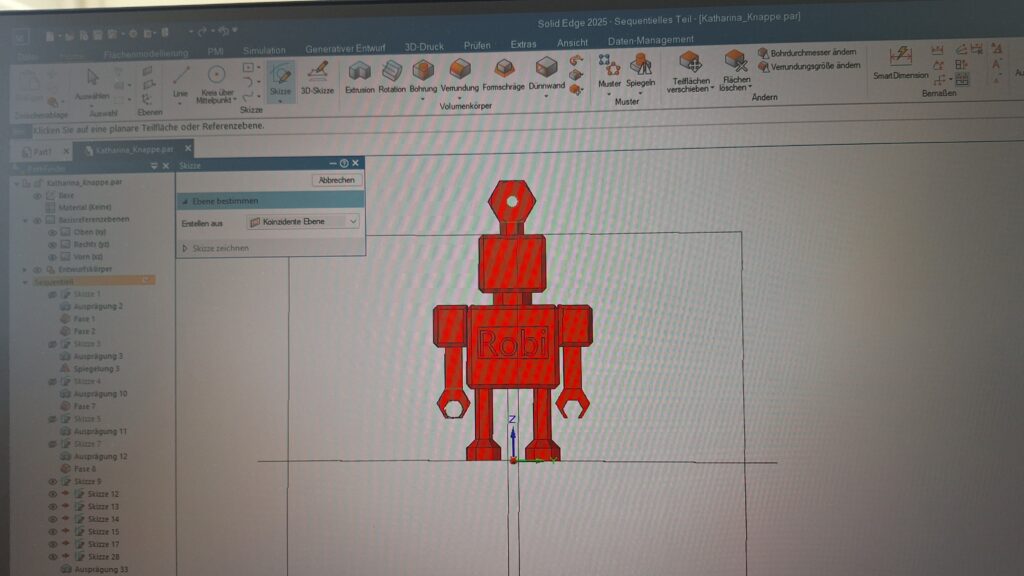Toggle visibility of Skizze 12
Image resolution: width=1024 pixels, height=576 pixels.
pos(52,494)
